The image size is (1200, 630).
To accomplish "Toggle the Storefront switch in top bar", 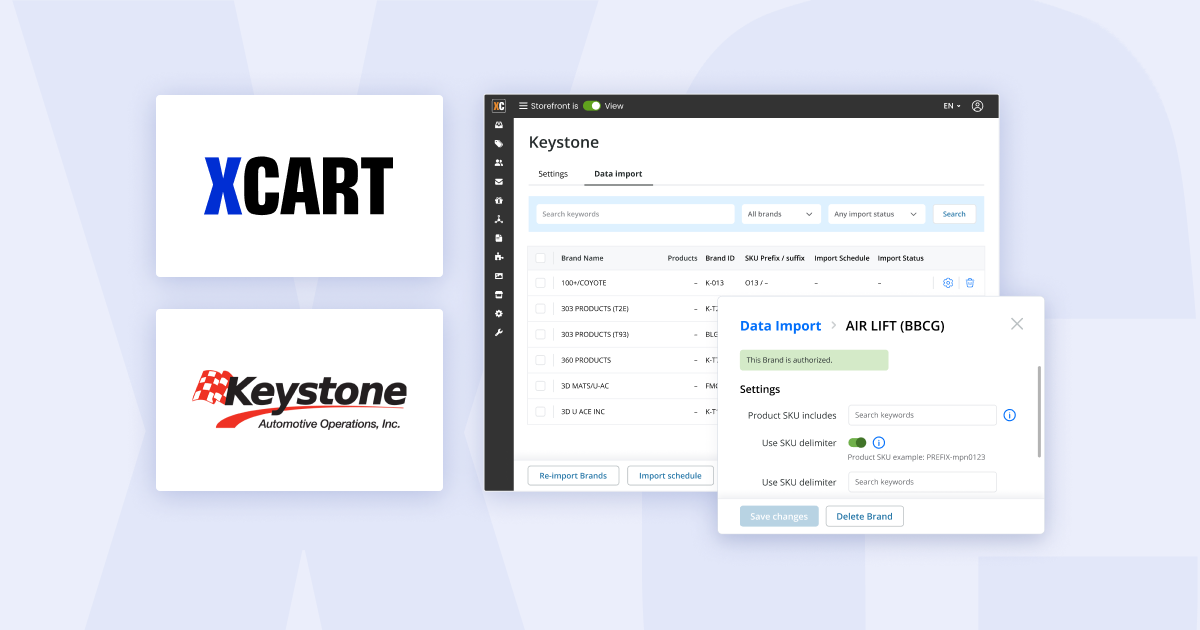I will (592, 106).
